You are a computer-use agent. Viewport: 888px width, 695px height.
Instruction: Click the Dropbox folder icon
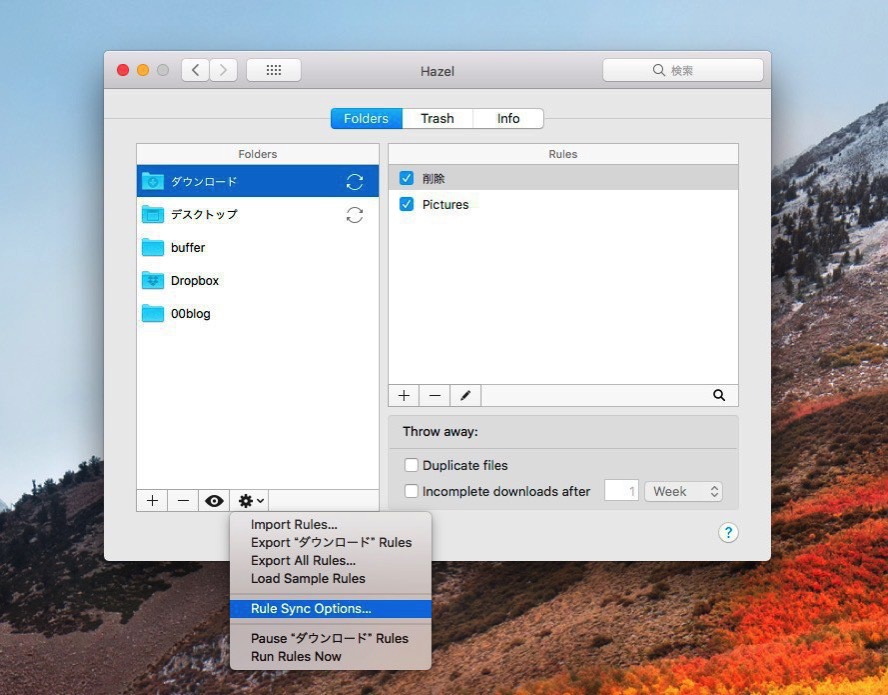click(152, 280)
